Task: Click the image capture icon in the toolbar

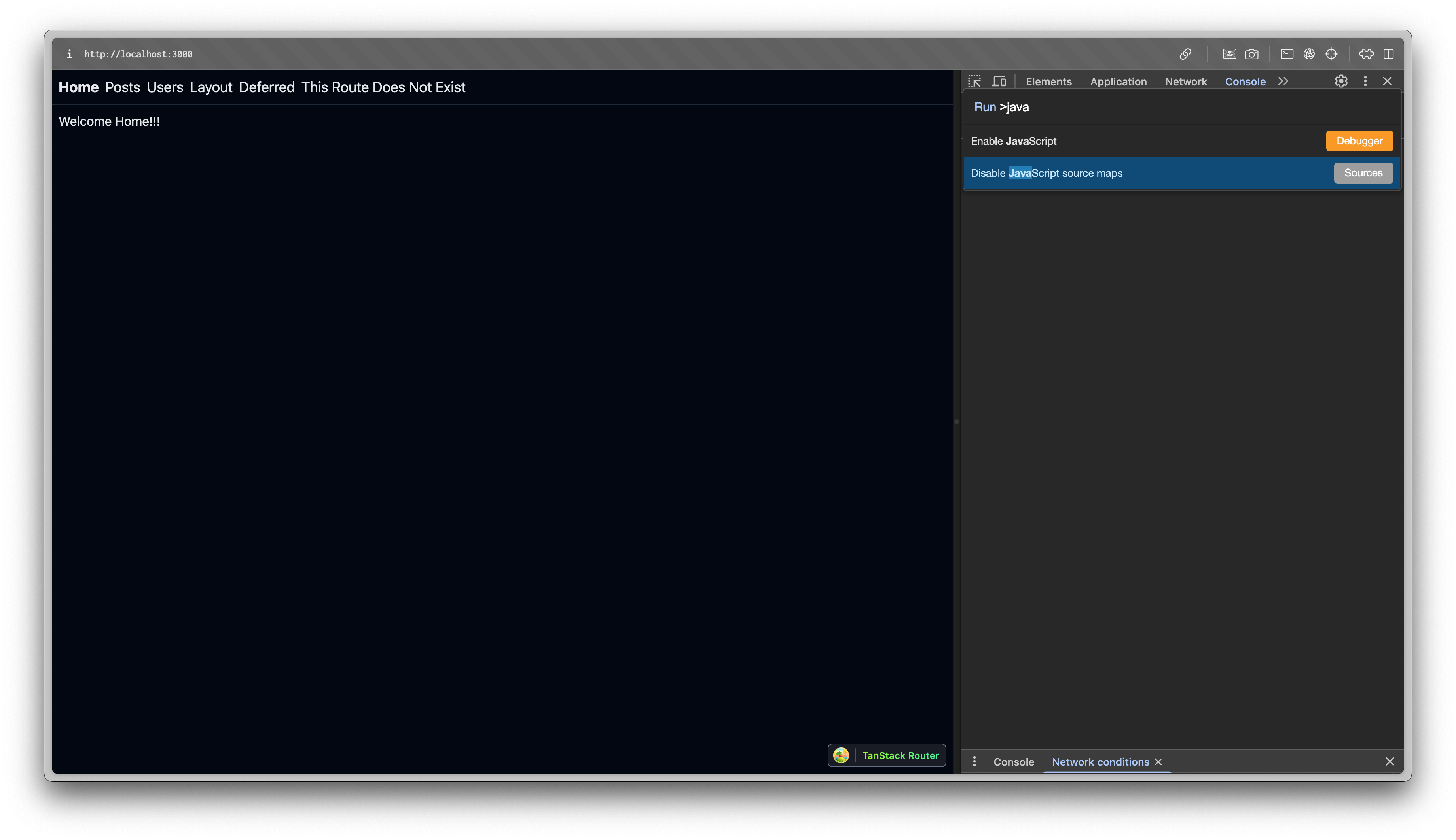Action: tap(1230, 54)
